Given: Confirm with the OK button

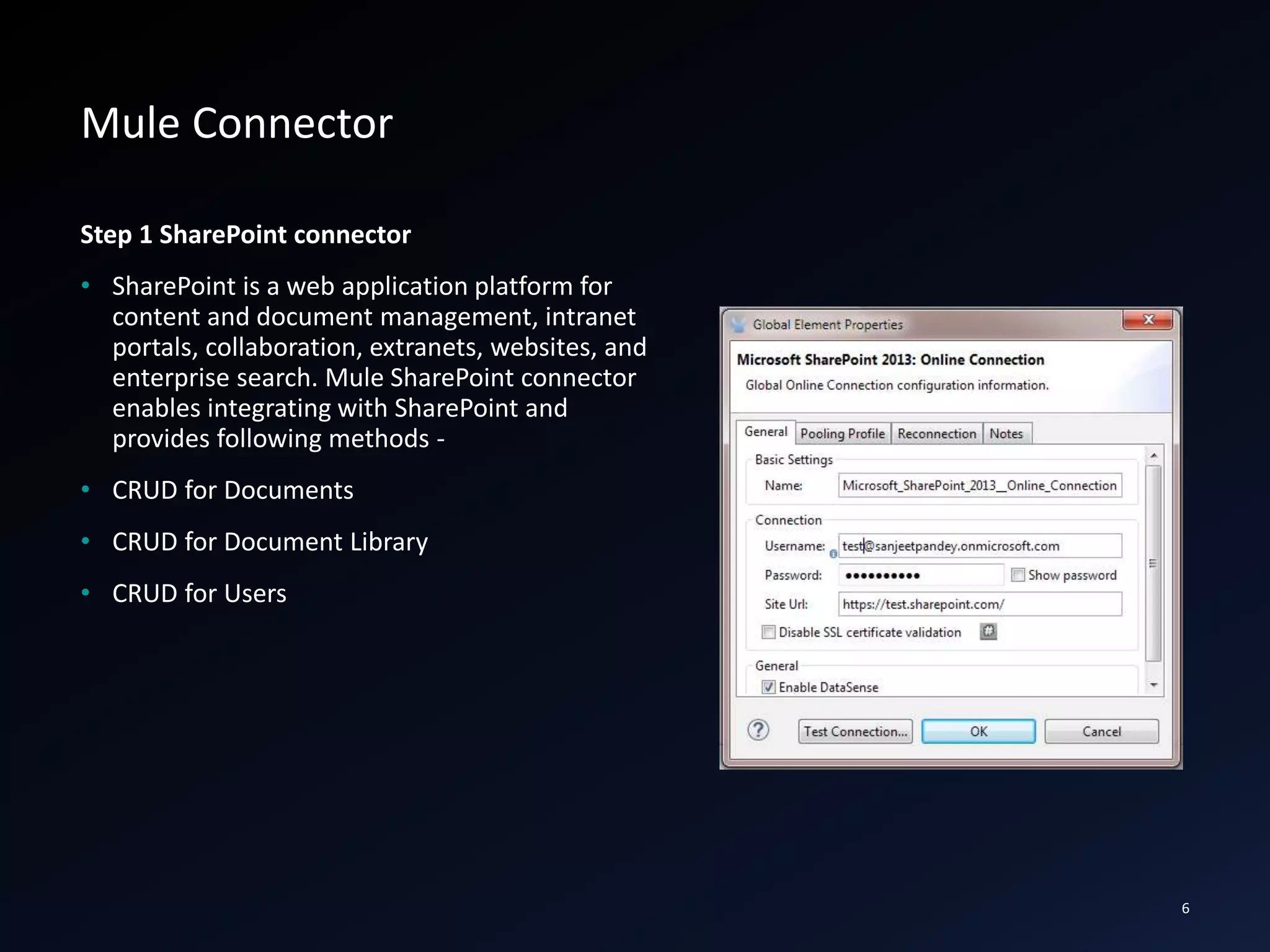Looking at the screenshot, I should click(979, 731).
